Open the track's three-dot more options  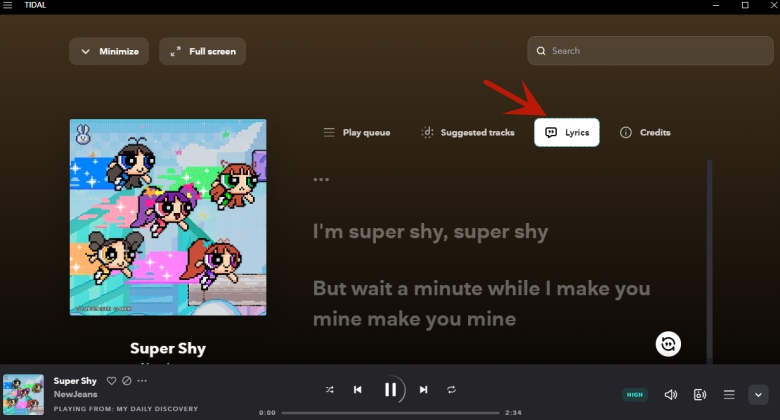142,381
